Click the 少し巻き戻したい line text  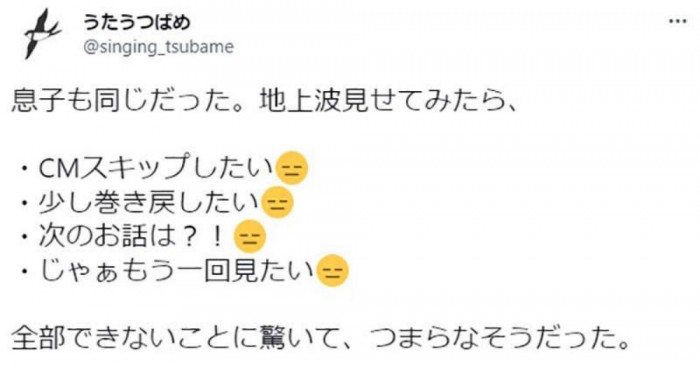click(x=149, y=202)
